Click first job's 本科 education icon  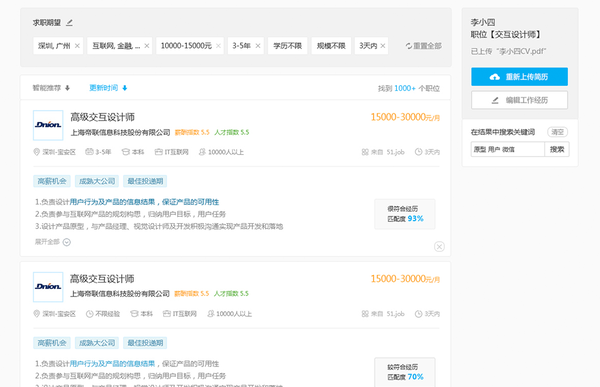[x=126, y=152]
